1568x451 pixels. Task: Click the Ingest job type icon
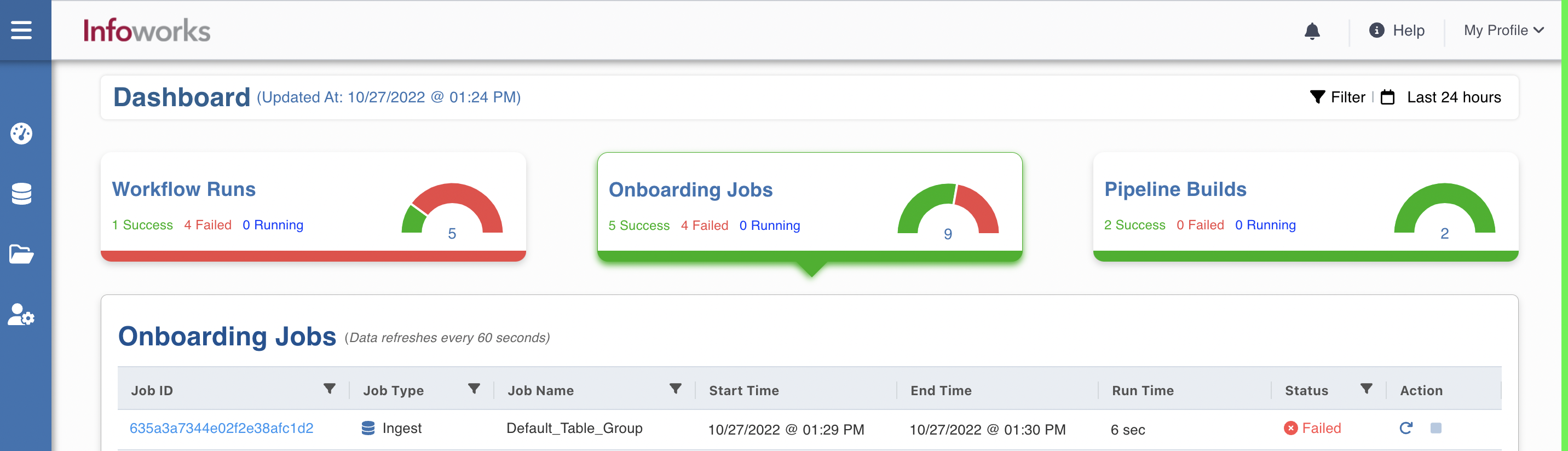click(x=368, y=428)
